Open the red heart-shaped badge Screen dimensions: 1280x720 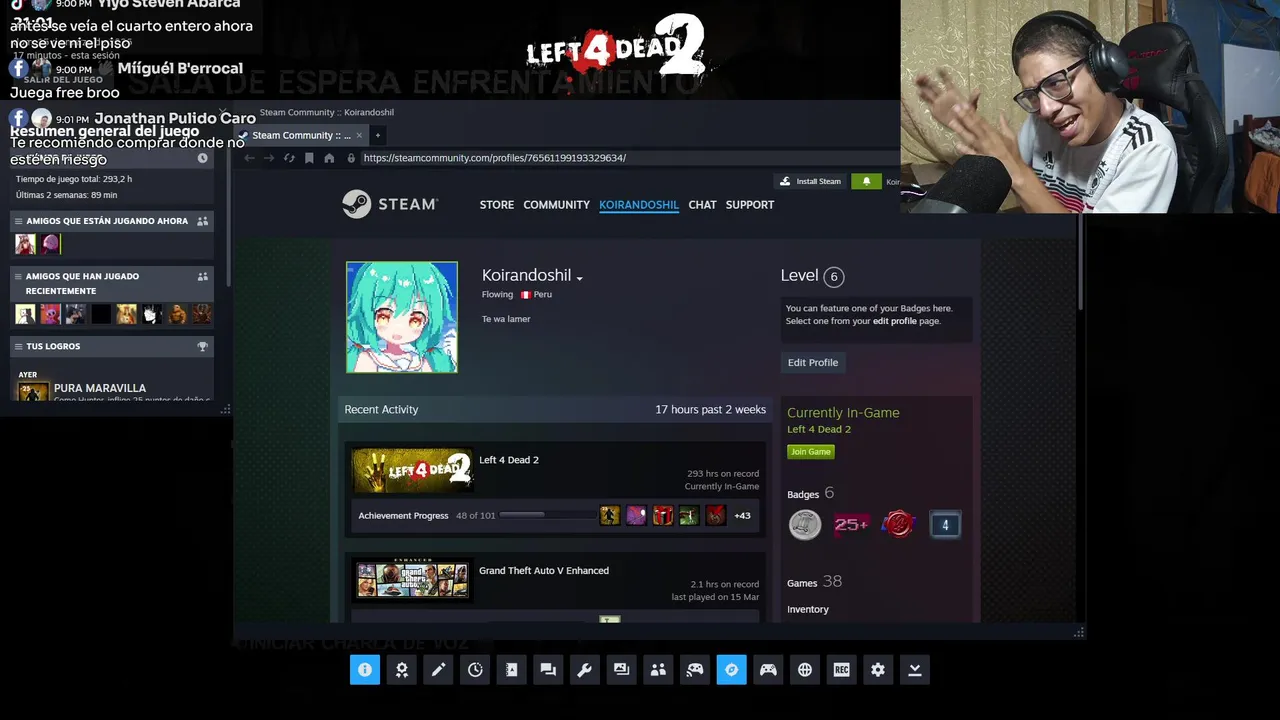898,524
